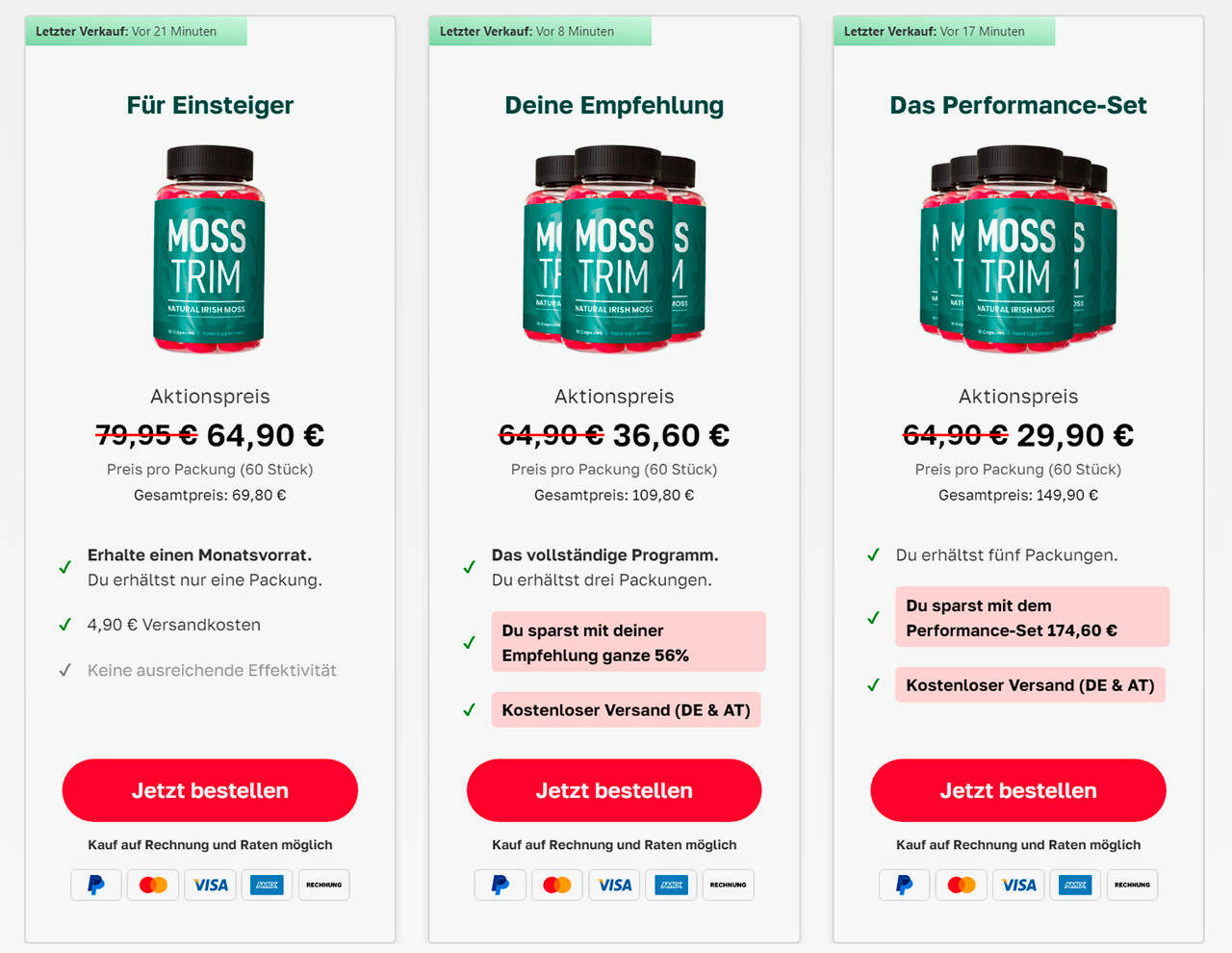This screenshot has height=953, width=1232.
Task: Select the PayPal icon in Deine Empfehlung card
Action: pyautogui.click(x=500, y=885)
